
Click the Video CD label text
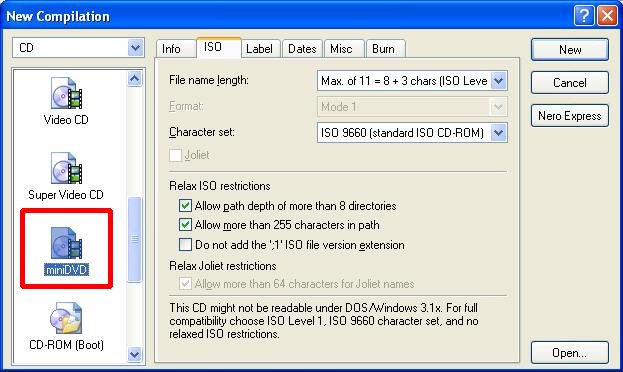(66, 120)
